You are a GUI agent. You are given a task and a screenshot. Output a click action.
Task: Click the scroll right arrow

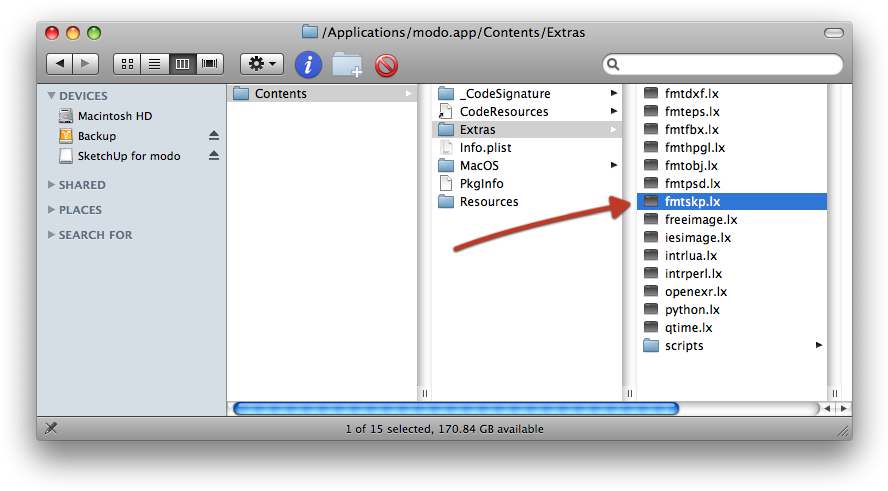pos(843,408)
